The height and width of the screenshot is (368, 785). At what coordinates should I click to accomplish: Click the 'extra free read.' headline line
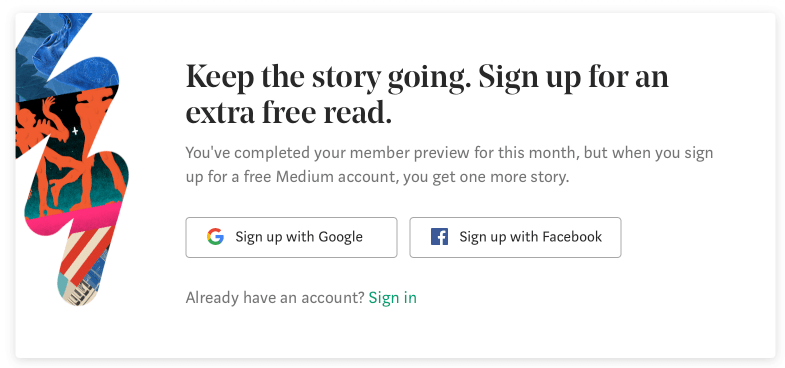click(288, 113)
